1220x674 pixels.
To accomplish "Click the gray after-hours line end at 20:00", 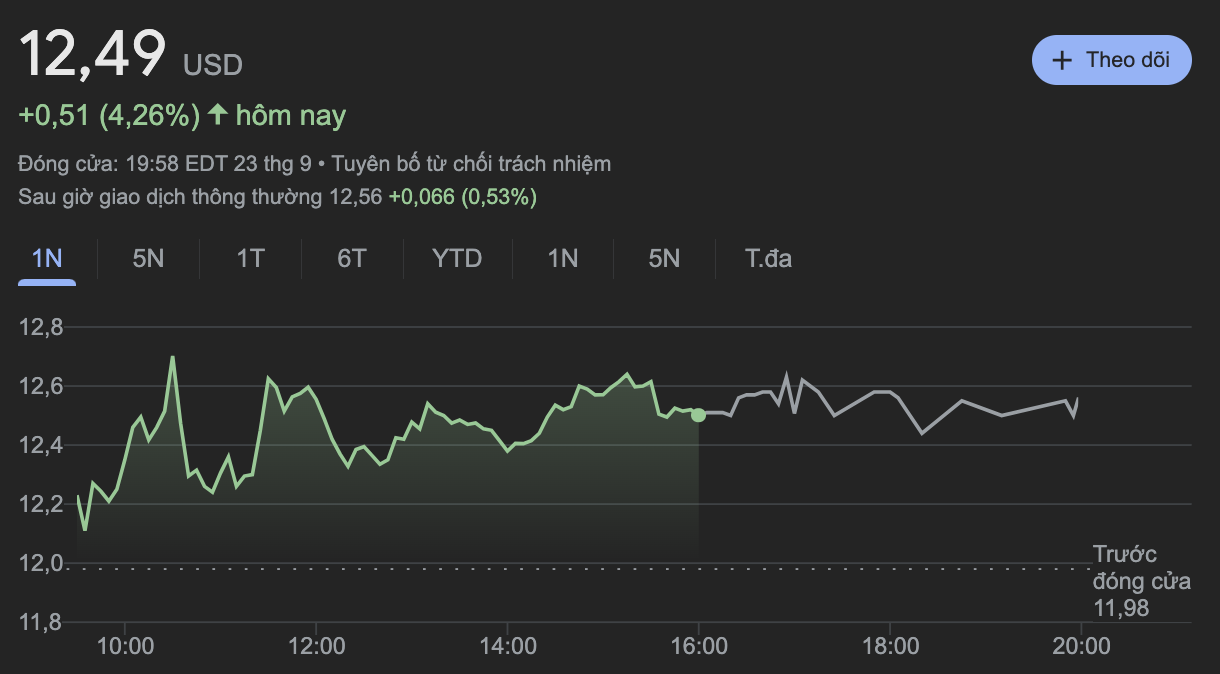I will (x=1077, y=400).
